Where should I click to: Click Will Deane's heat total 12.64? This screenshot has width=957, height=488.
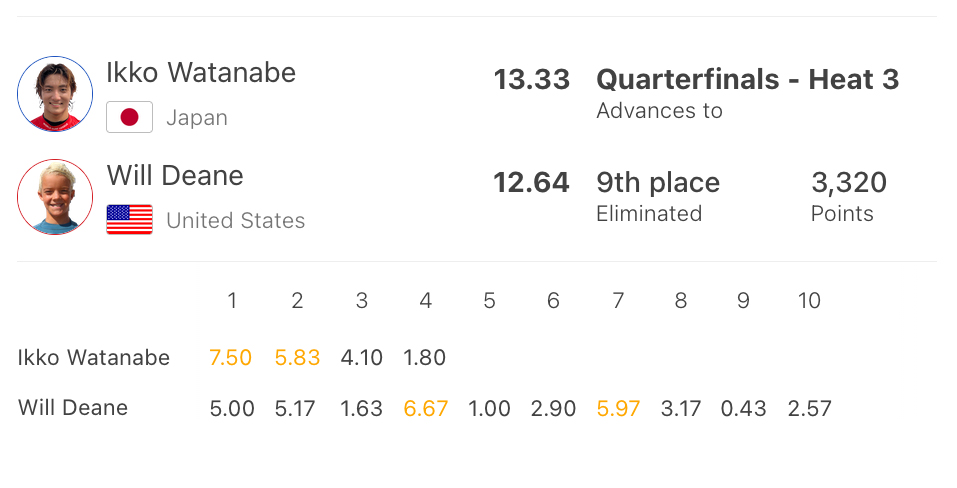pos(531,183)
